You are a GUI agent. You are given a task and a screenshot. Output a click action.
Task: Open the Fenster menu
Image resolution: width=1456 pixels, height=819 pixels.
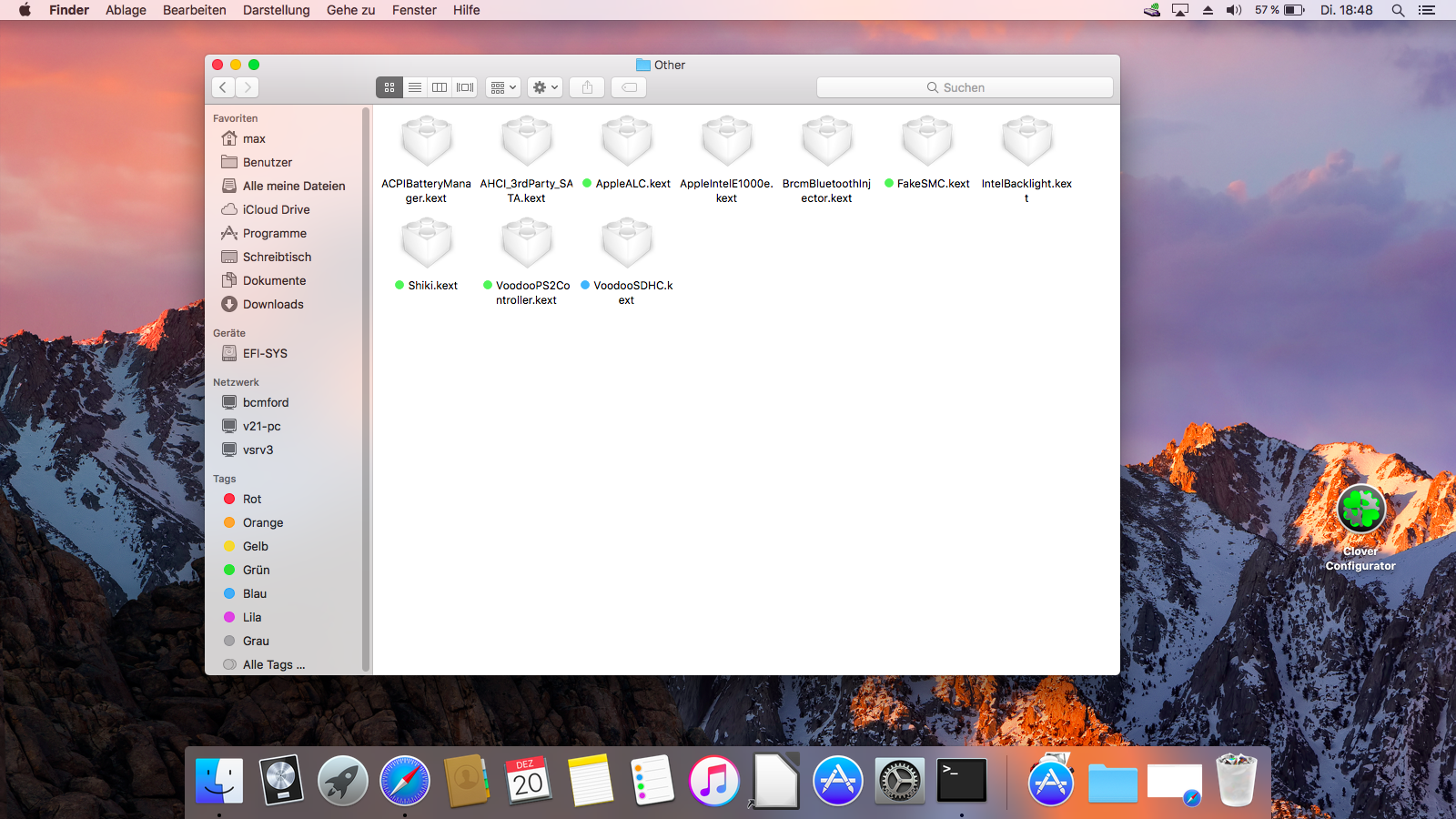(x=414, y=10)
